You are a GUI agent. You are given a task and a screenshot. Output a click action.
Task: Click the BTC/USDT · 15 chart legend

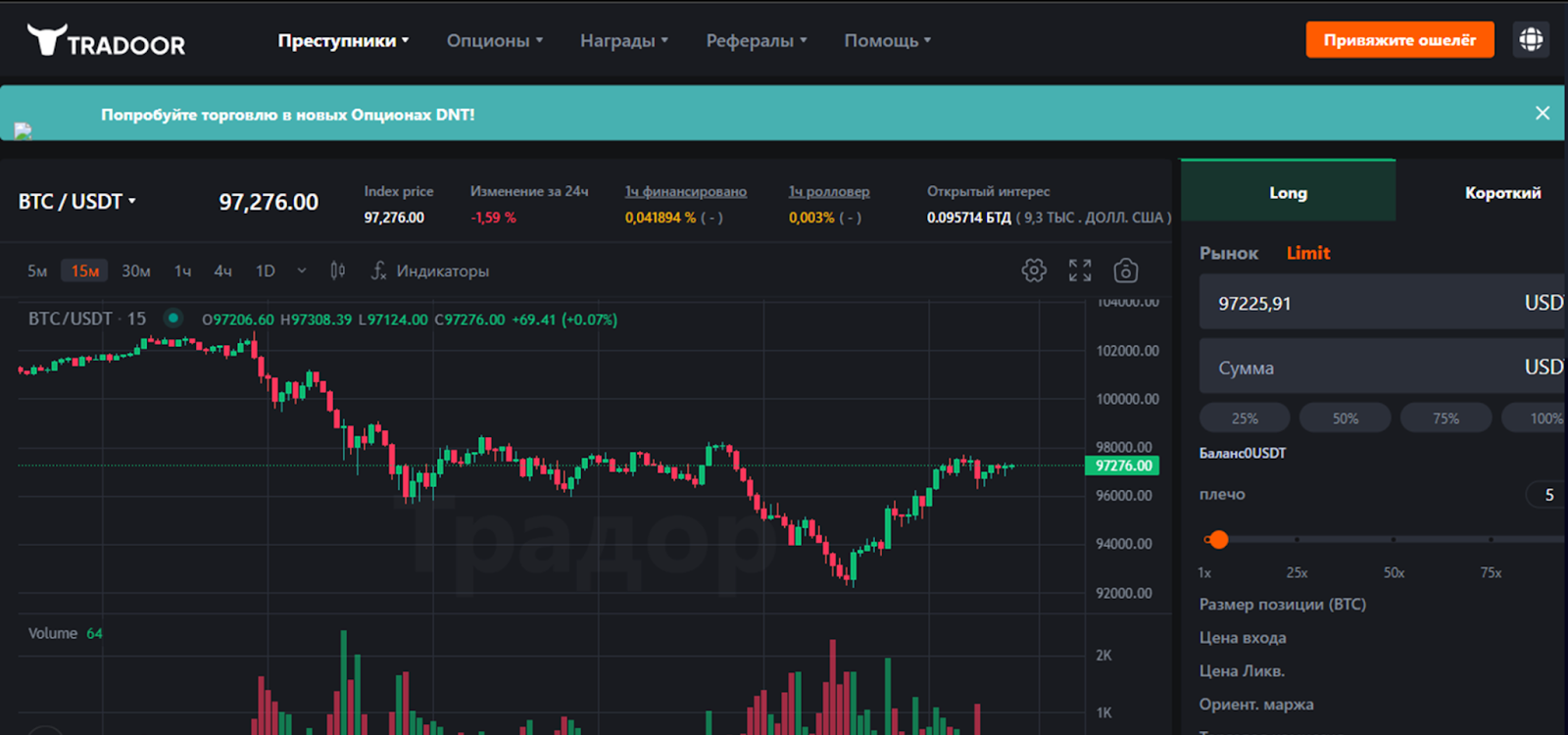click(x=86, y=318)
